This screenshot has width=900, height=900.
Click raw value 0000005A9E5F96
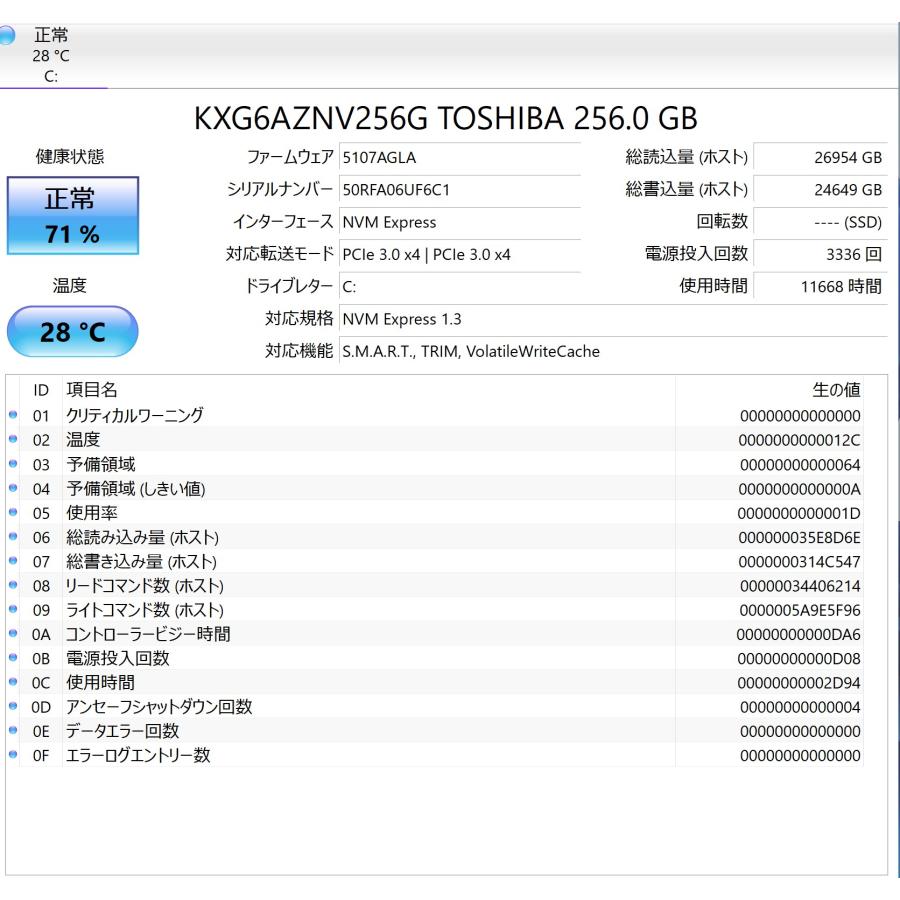click(x=800, y=610)
